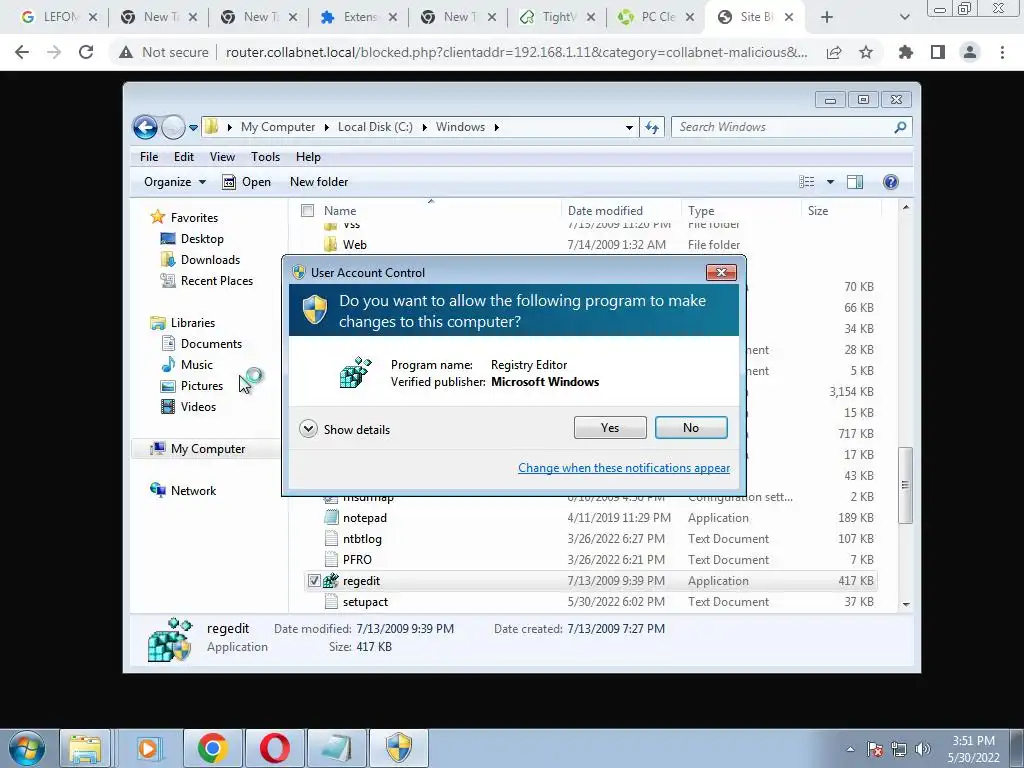
Task: Click the Explorer Back arrow button
Action: 146,127
